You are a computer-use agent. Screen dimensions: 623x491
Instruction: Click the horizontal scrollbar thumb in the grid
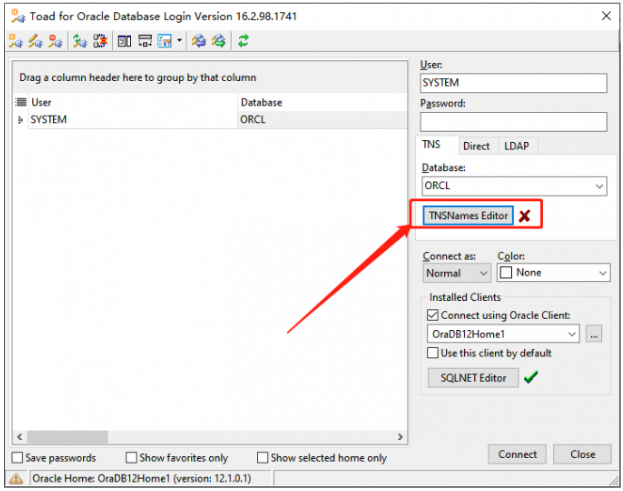pyautogui.click(x=68, y=437)
